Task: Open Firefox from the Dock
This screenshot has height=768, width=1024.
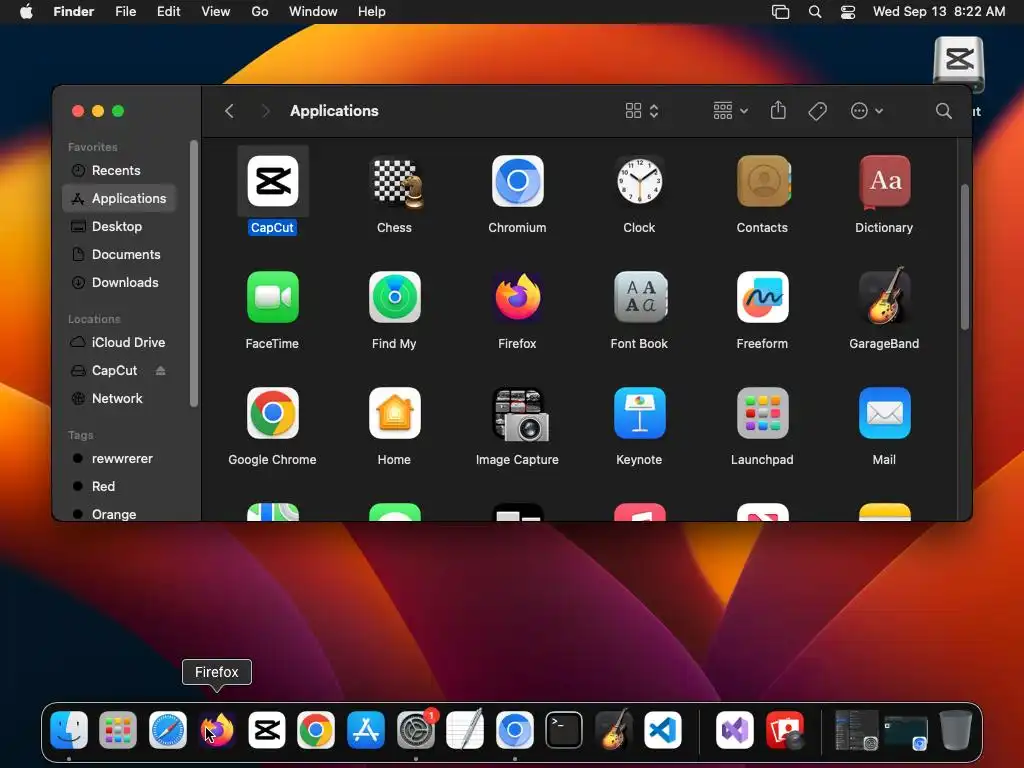Action: [x=217, y=729]
